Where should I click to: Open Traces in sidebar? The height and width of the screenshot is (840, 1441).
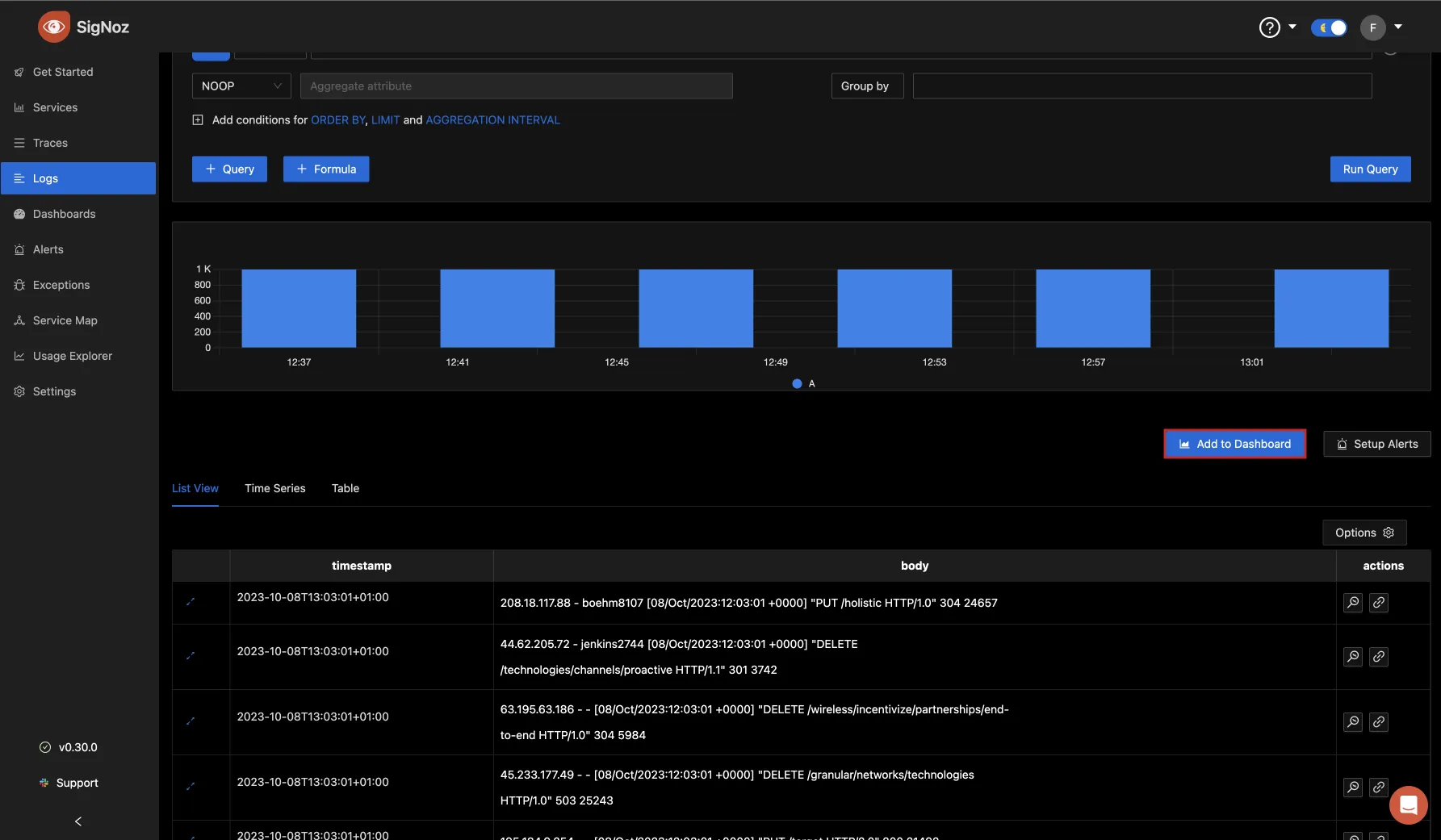point(78,143)
